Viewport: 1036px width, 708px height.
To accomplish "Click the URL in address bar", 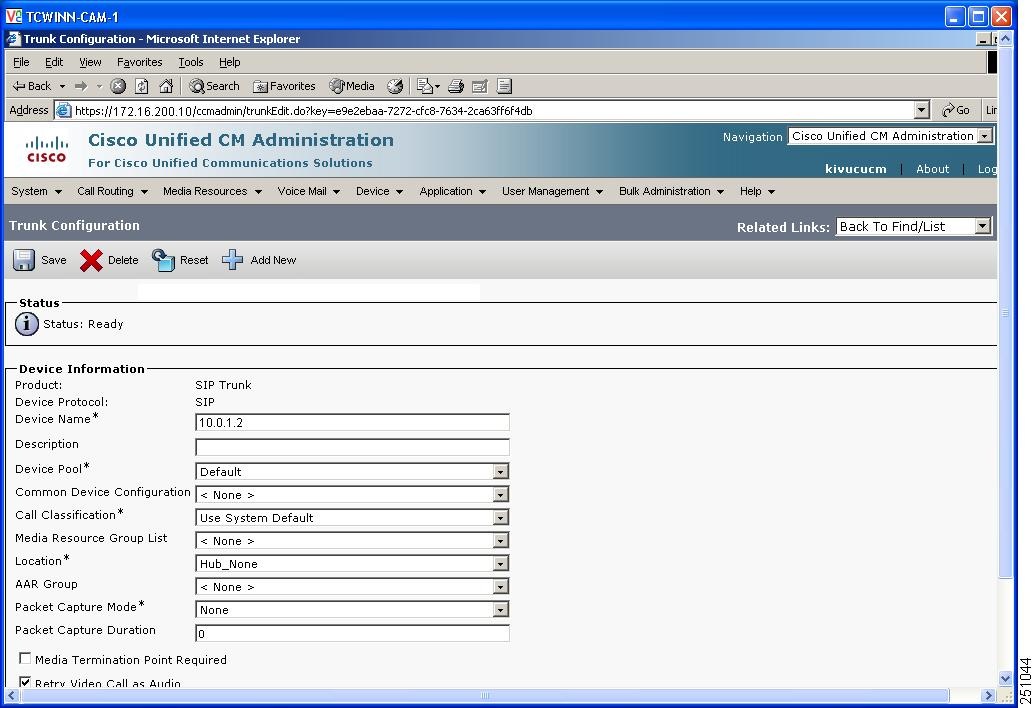I will tap(303, 110).
